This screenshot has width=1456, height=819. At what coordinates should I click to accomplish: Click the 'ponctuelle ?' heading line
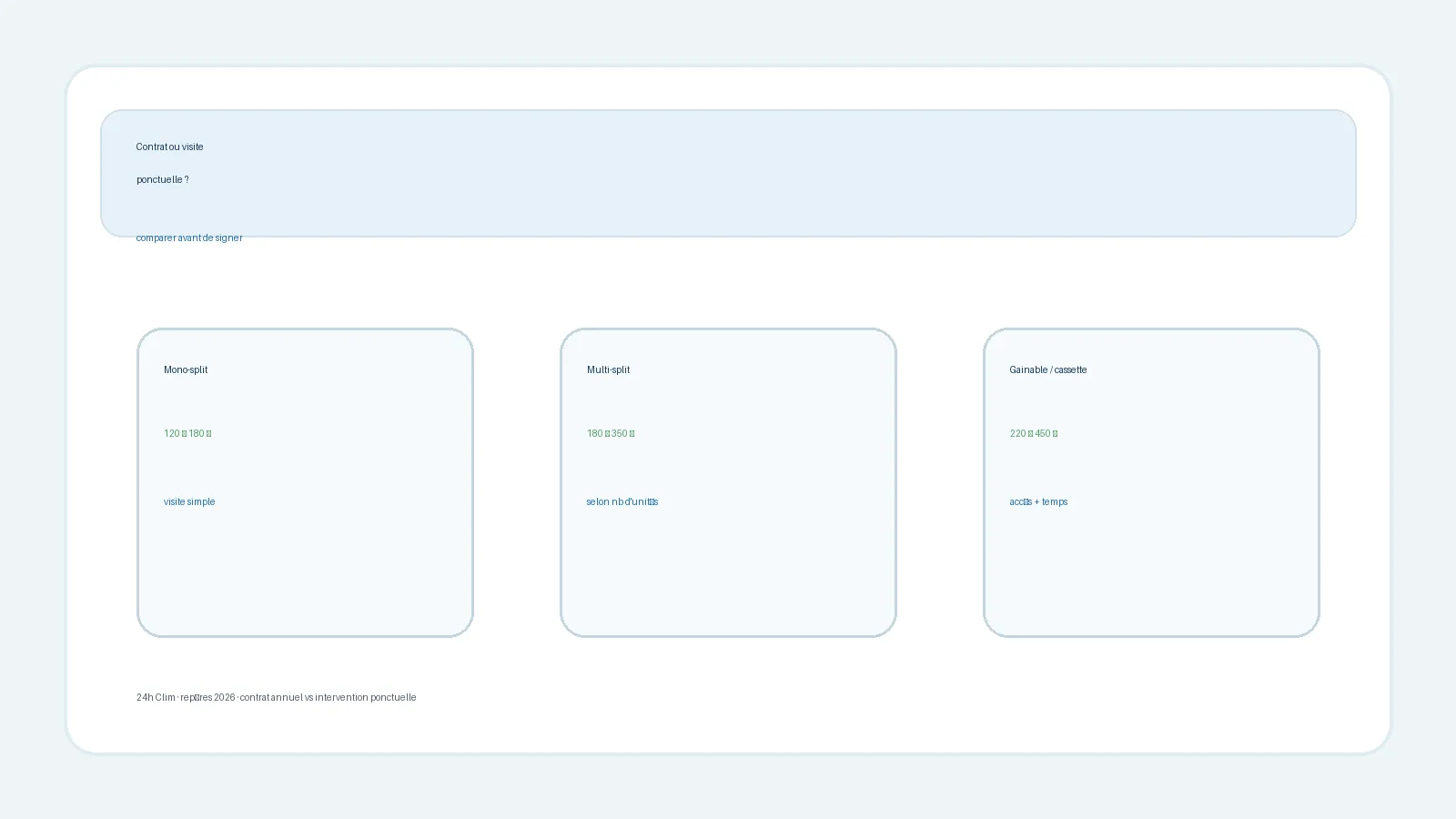pos(163,179)
